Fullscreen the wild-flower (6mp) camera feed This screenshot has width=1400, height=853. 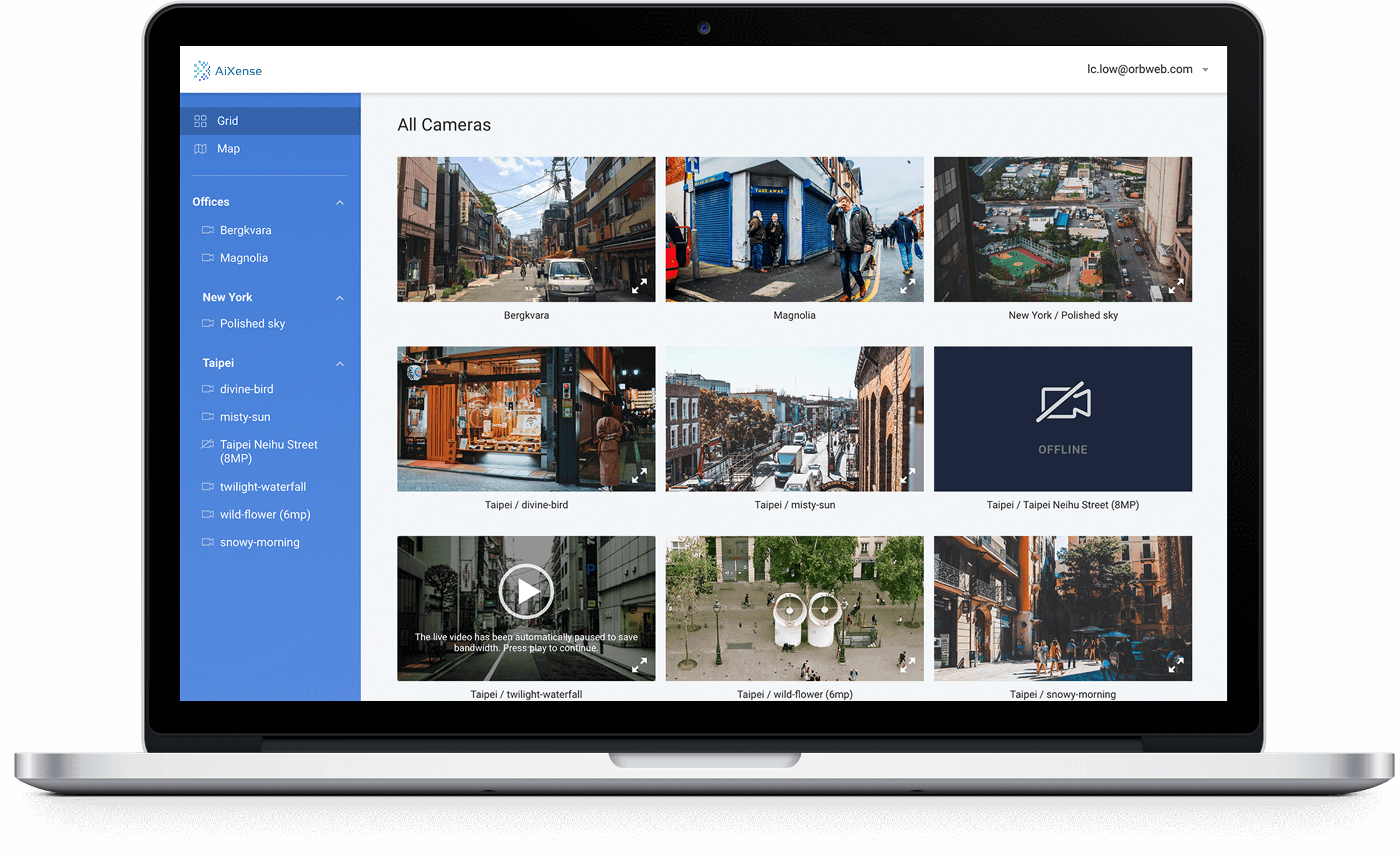(907, 665)
